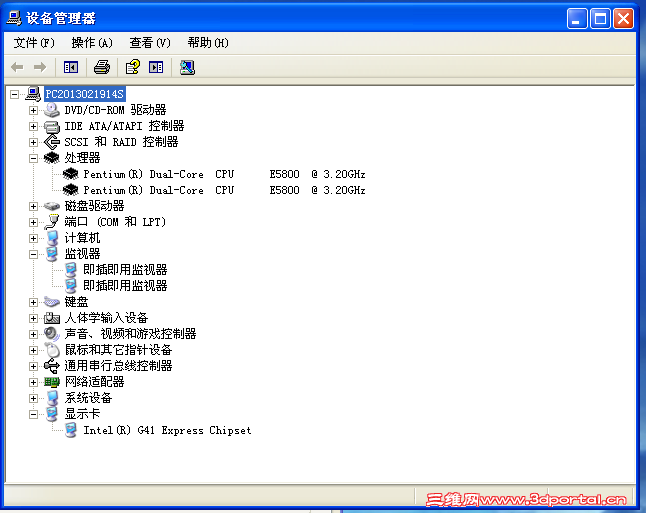Select the 监视器 category label
The height and width of the screenshot is (513, 646).
82,254
